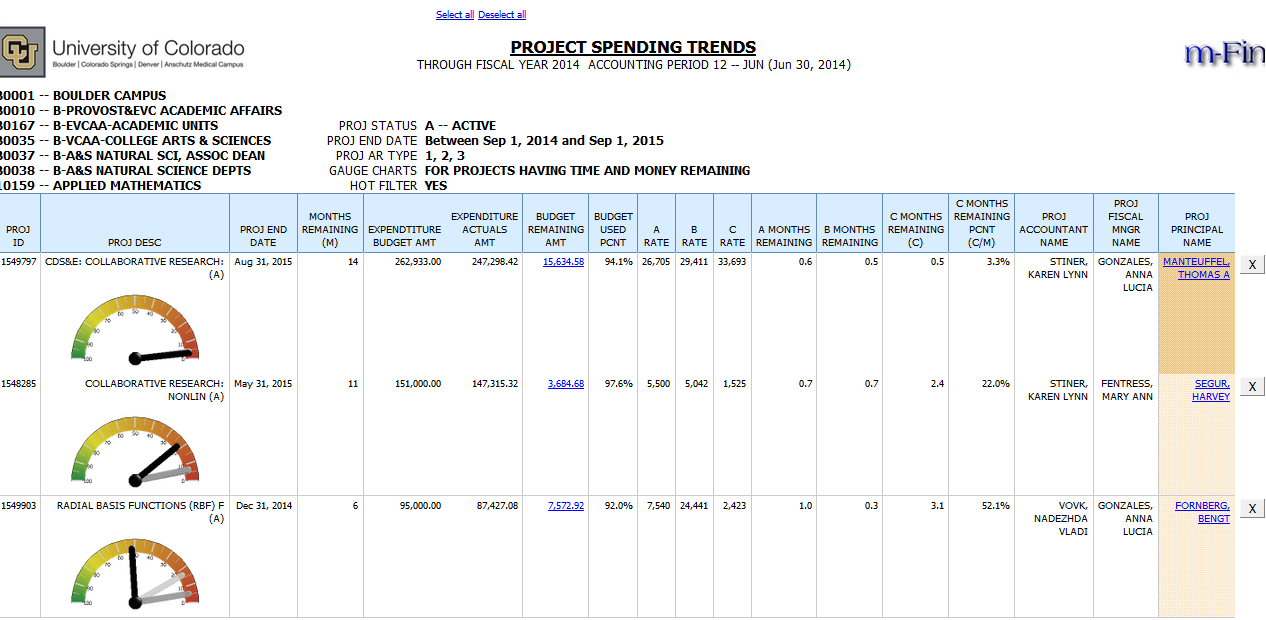This screenshot has width=1266, height=620.
Task: Open principal SEGUR, HARVEY link
Action: pyautogui.click(x=1211, y=390)
